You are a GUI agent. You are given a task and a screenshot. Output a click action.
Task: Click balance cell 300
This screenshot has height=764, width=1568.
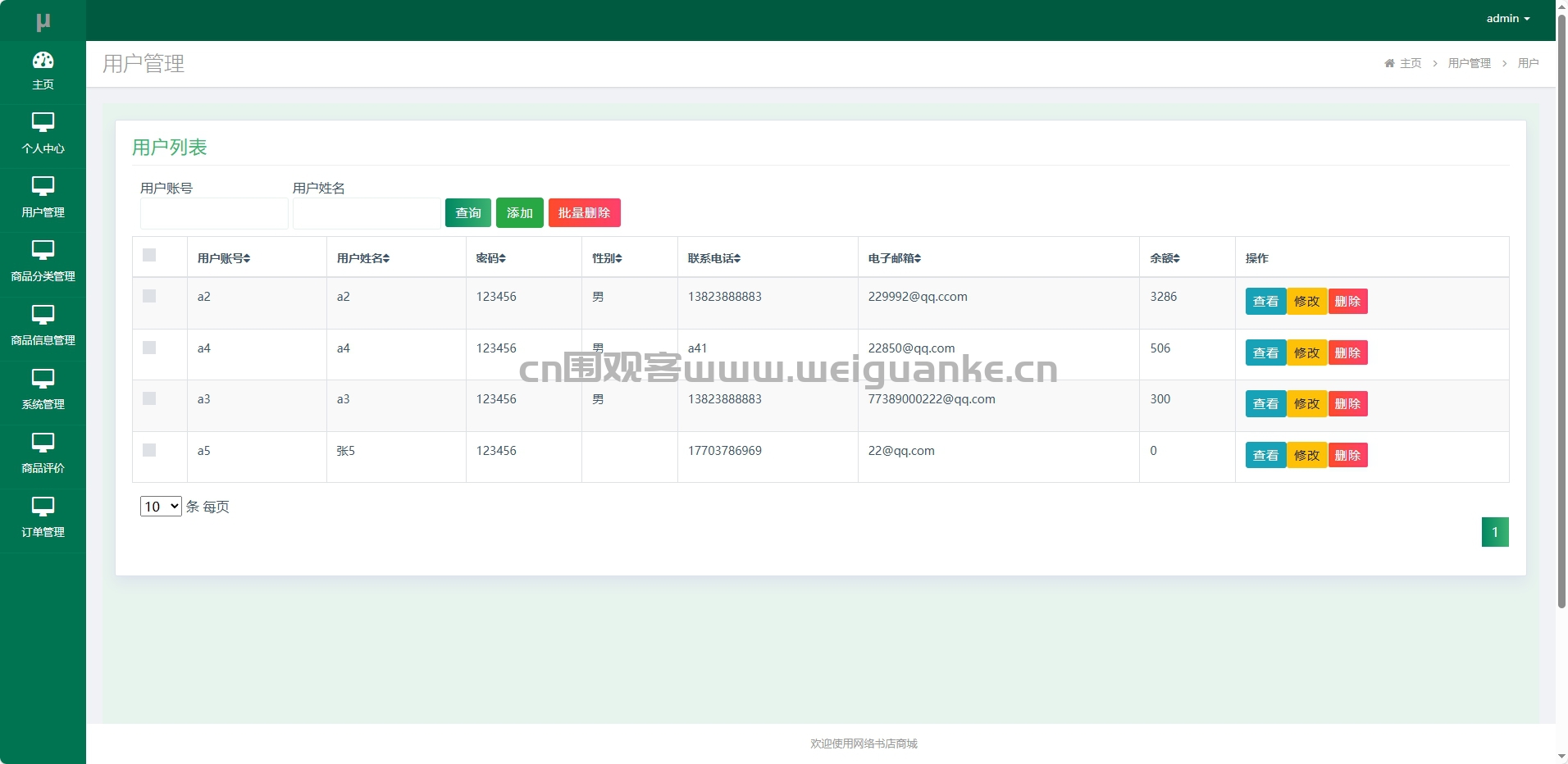pyautogui.click(x=1160, y=399)
